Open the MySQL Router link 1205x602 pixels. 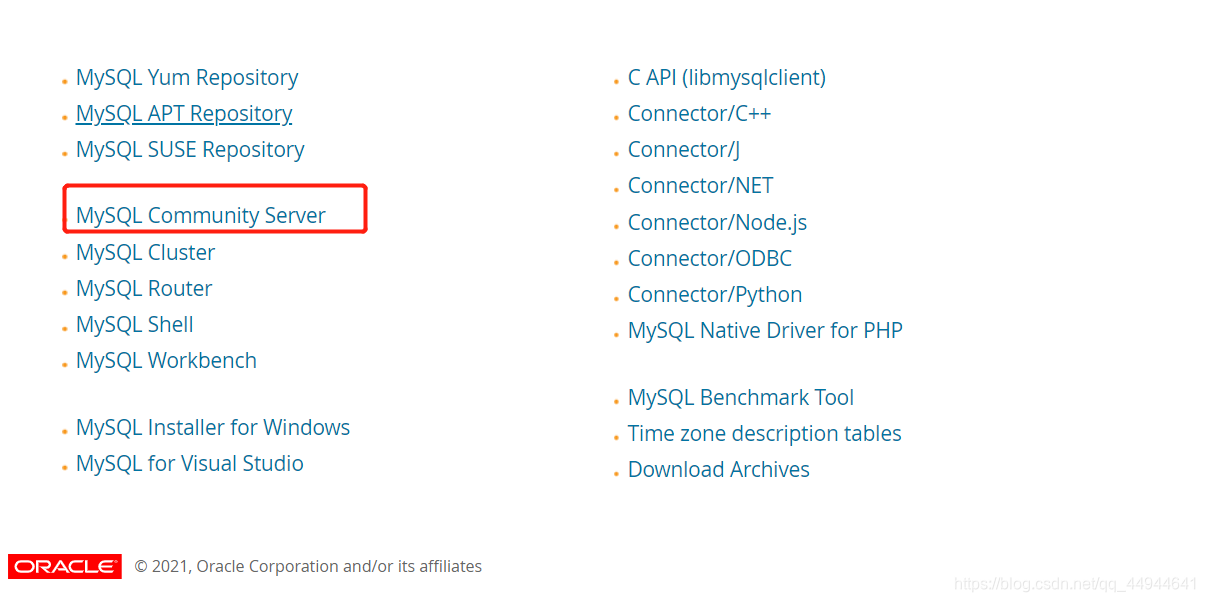(144, 289)
